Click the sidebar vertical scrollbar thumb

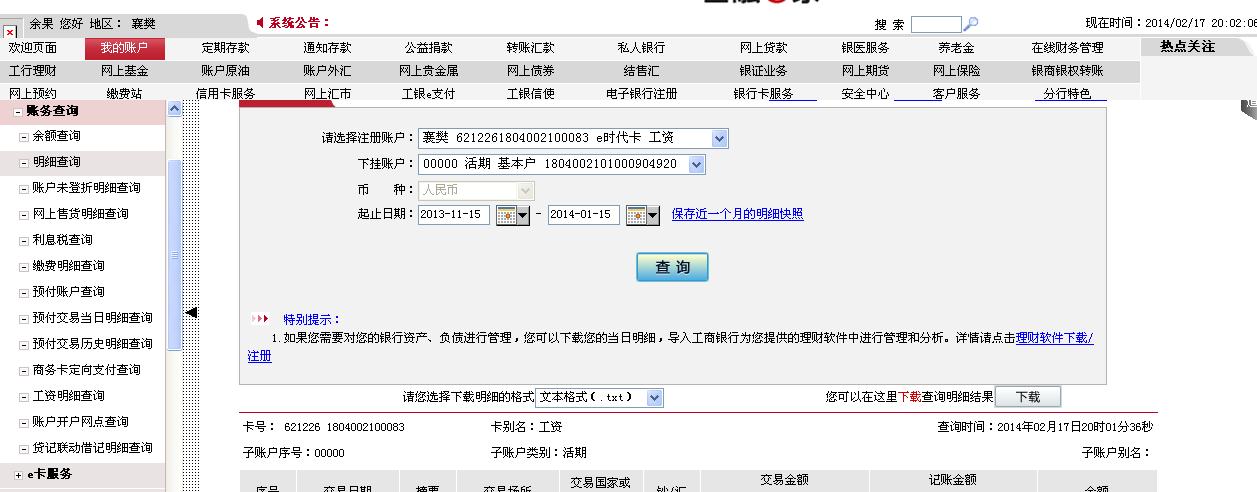click(174, 255)
